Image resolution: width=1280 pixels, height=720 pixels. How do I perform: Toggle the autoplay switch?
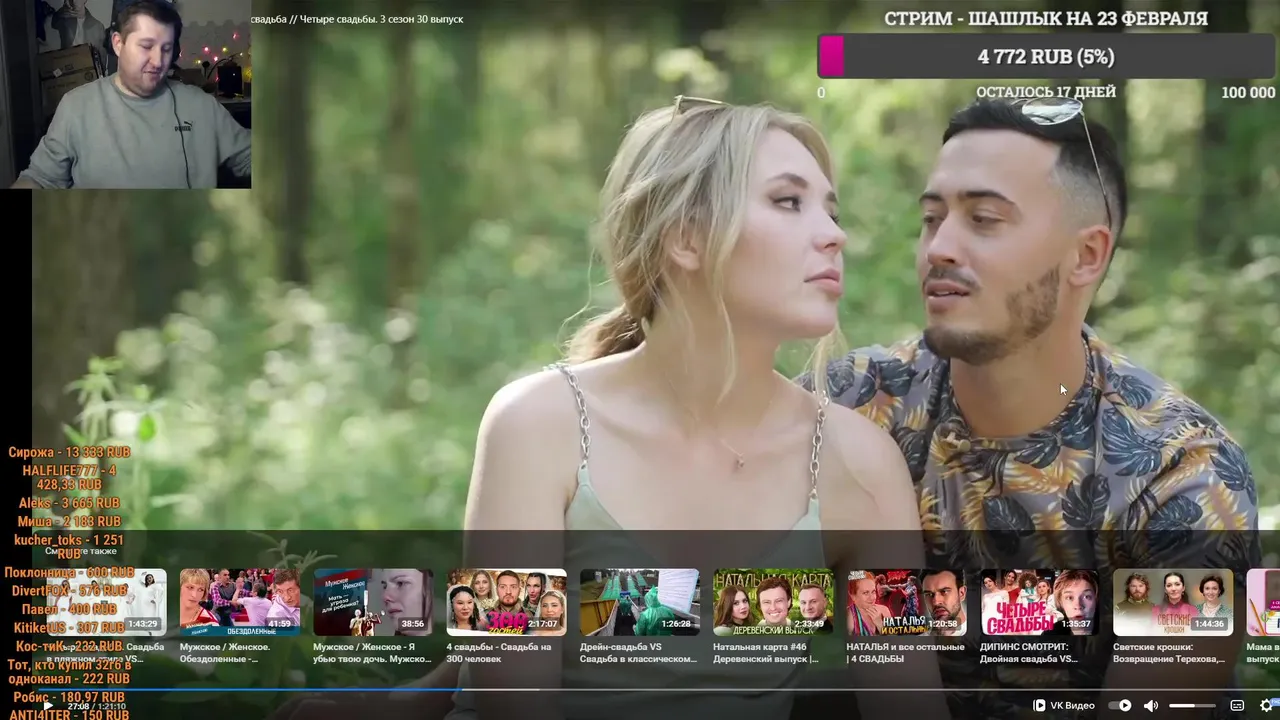(1119, 706)
